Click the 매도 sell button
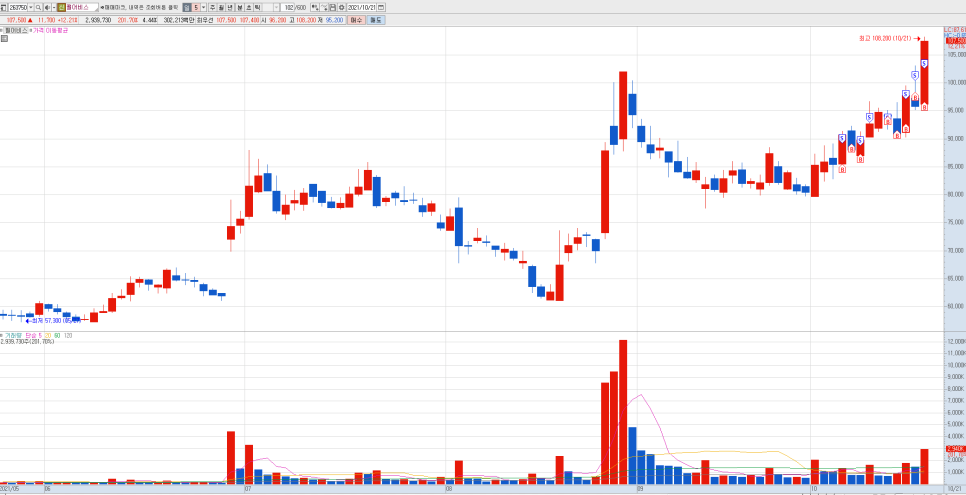966x495 pixels. tap(376, 20)
